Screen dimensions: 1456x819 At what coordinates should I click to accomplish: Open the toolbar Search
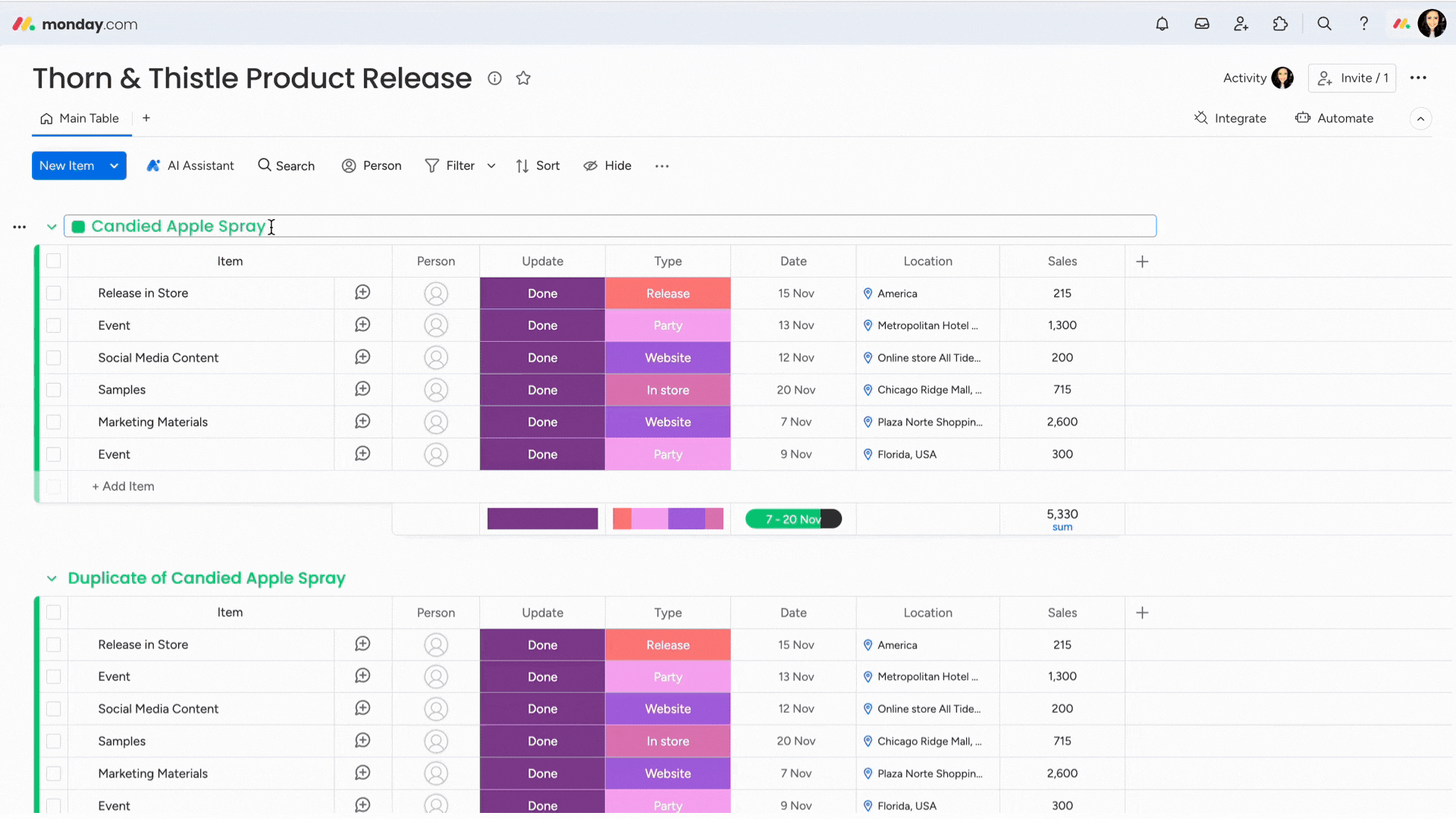pyautogui.click(x=286, y=166)
